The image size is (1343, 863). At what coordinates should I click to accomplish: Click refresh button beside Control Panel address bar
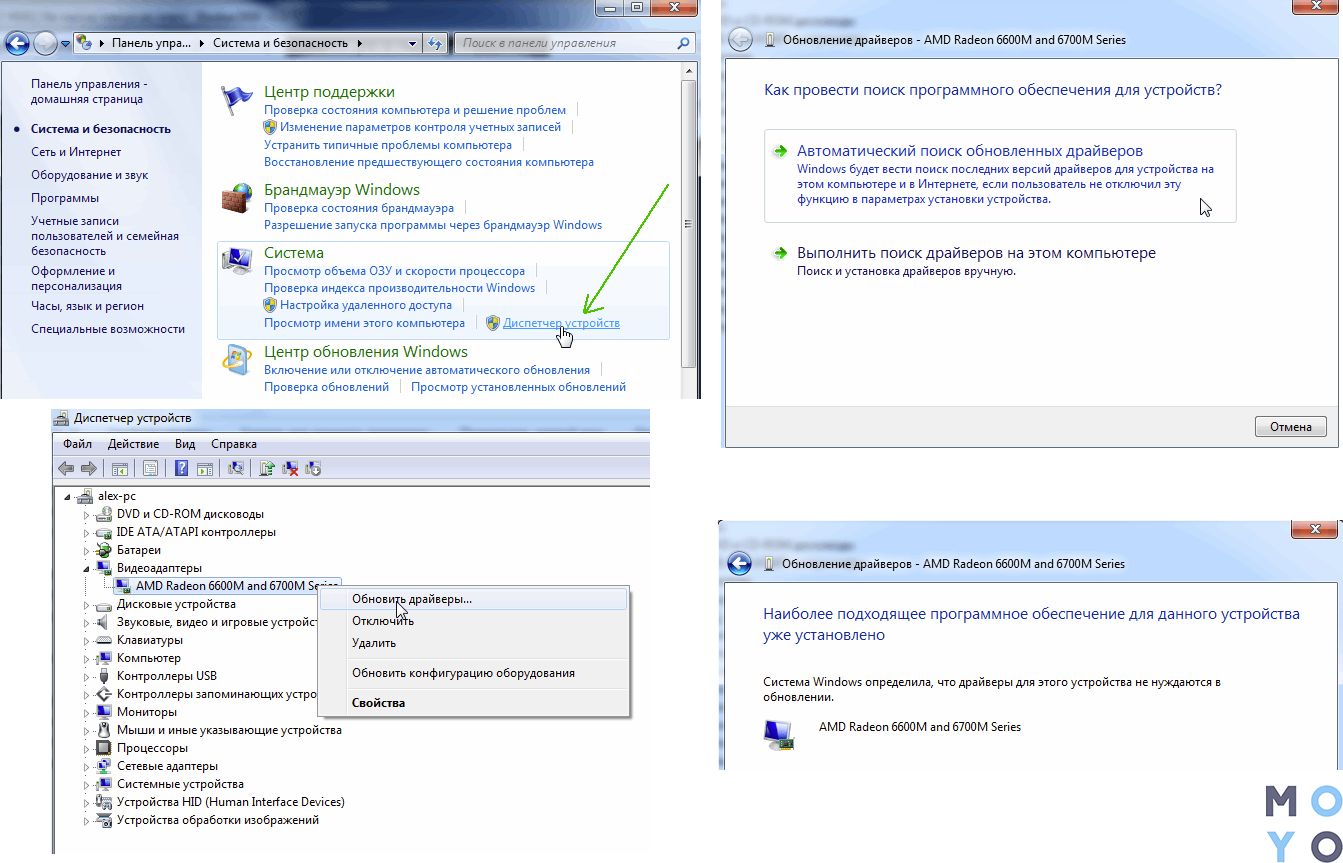pyautogui.click(x=434, y=44)
